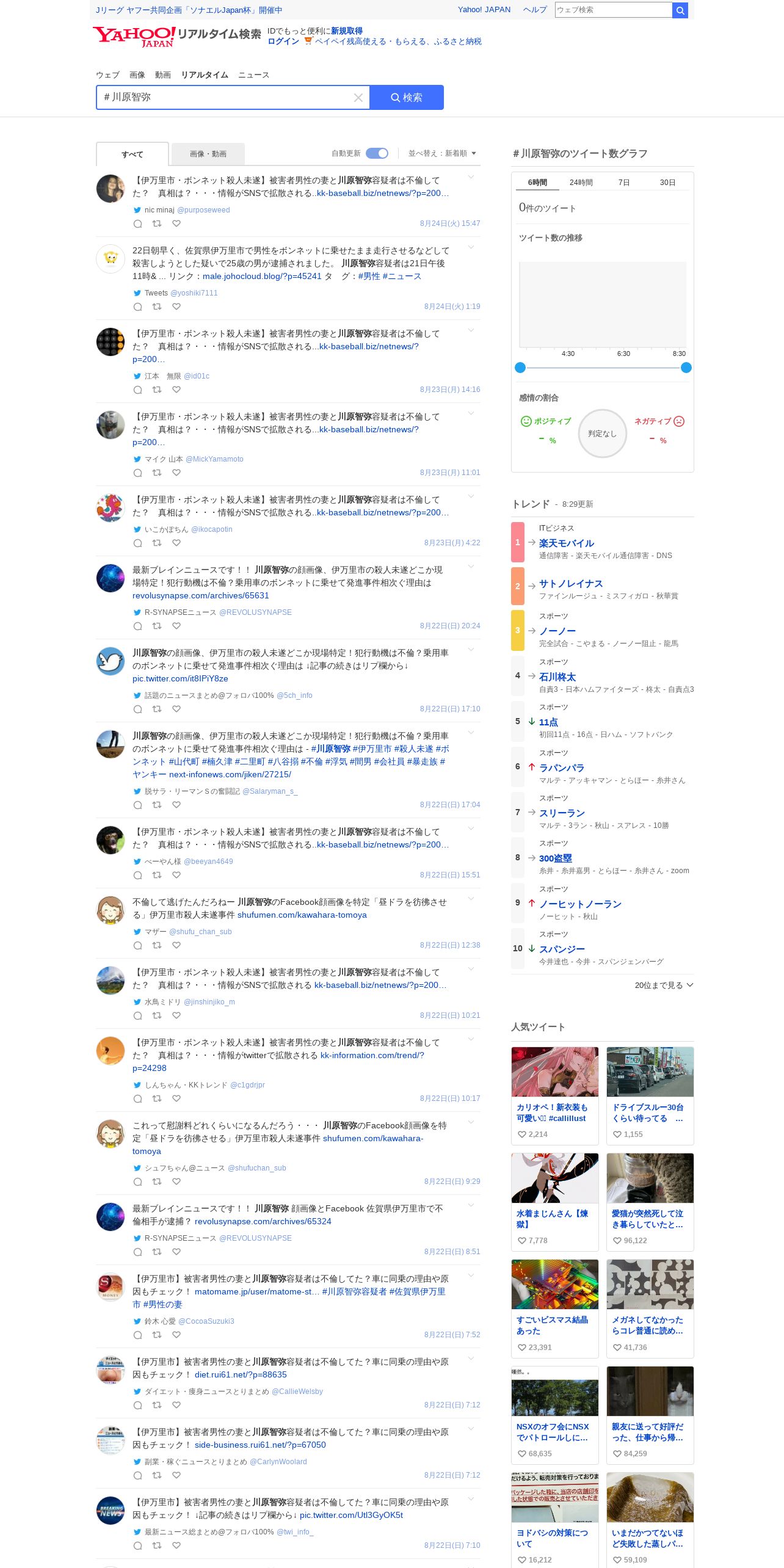
Task: Expand options chevron on @5ch_info tweet
Action: [x=471, y=650]
